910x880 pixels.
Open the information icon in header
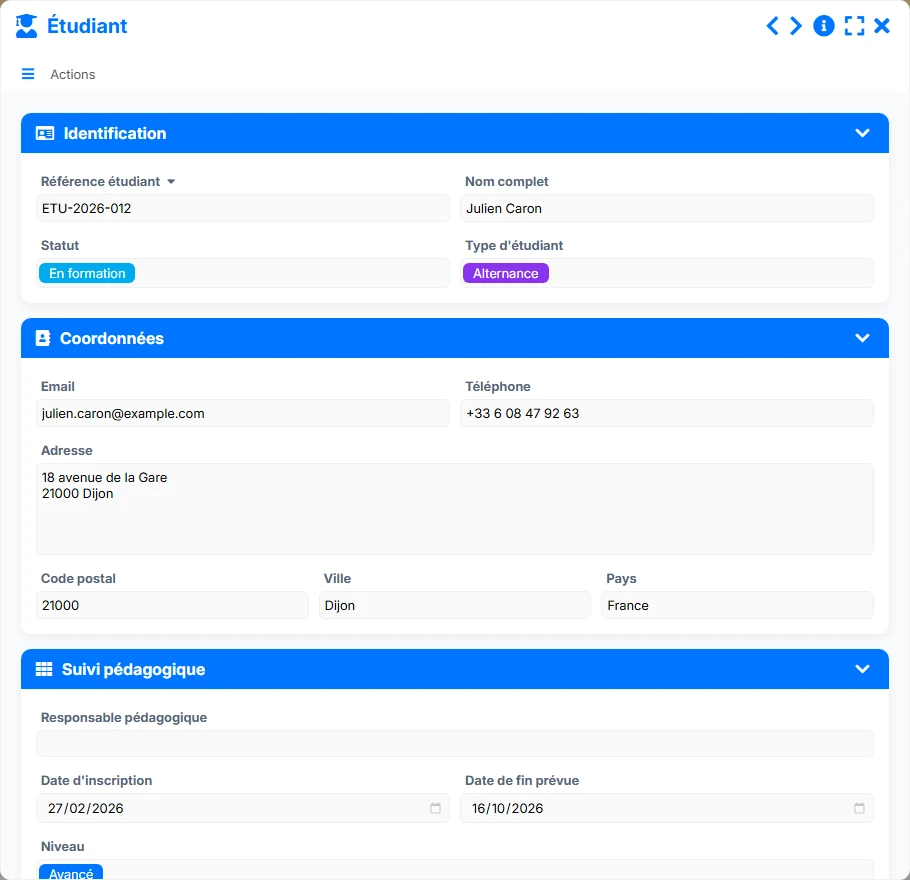click(x=824, y=26)
